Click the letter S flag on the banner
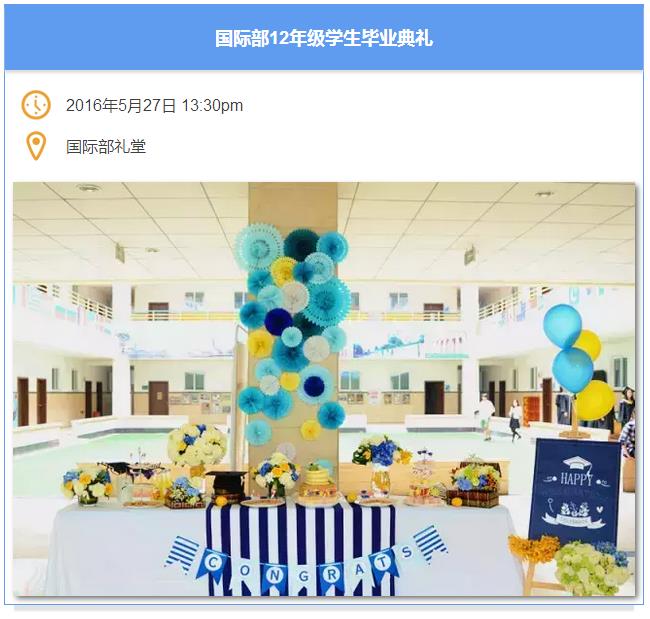The image size is (650, 619). tap(407, 551)
